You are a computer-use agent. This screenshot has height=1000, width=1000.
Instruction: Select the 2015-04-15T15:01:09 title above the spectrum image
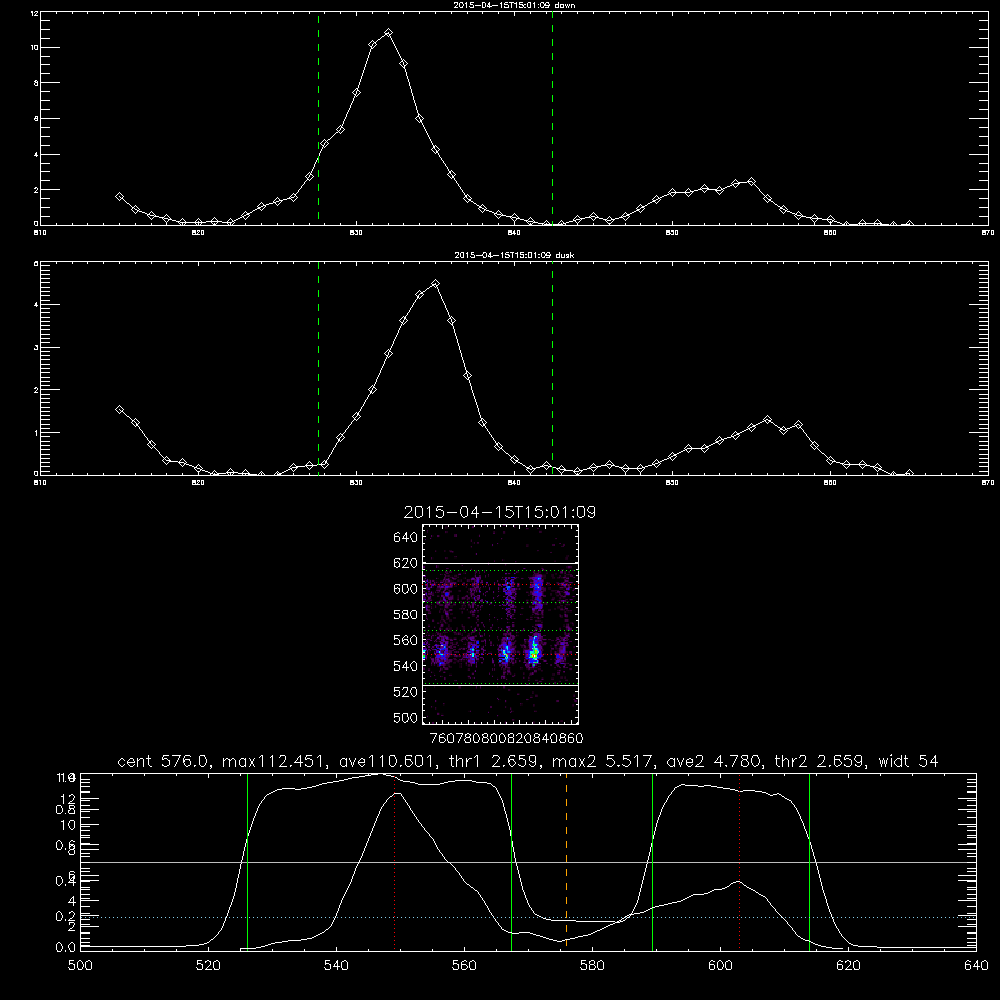(499, 512)
